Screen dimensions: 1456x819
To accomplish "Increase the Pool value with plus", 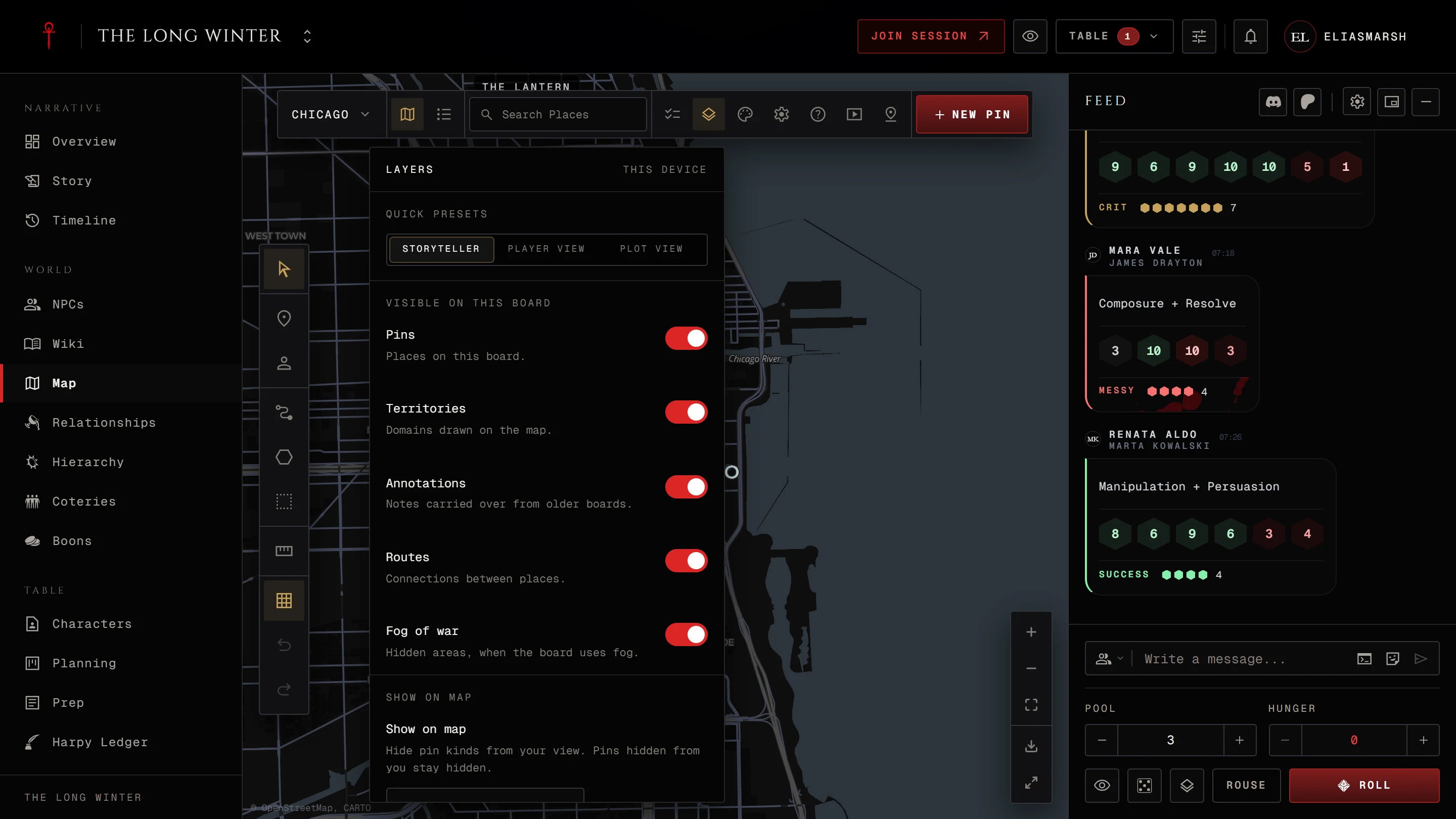I will [x=1240, y=740].
